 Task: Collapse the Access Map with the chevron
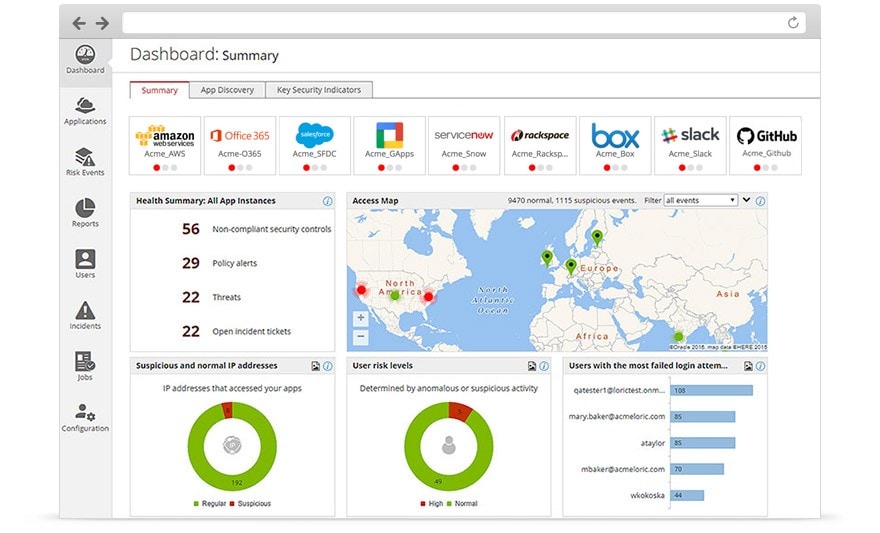[x=746, y=200]
